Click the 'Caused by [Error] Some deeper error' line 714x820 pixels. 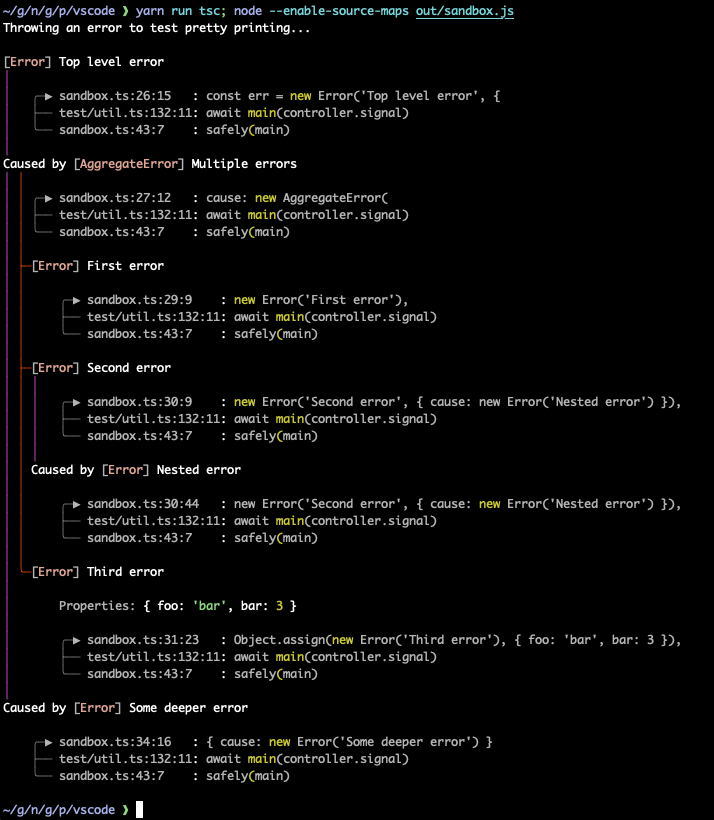(126, 708)
